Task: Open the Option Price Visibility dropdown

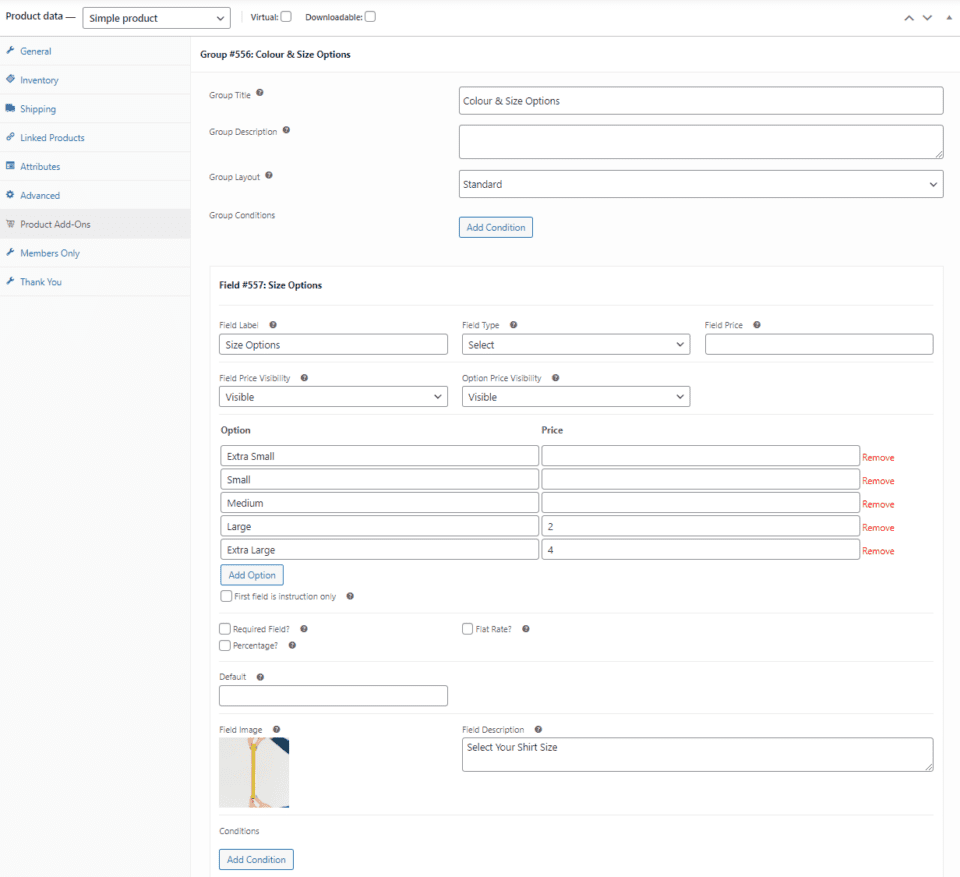Action: point(575,396)
